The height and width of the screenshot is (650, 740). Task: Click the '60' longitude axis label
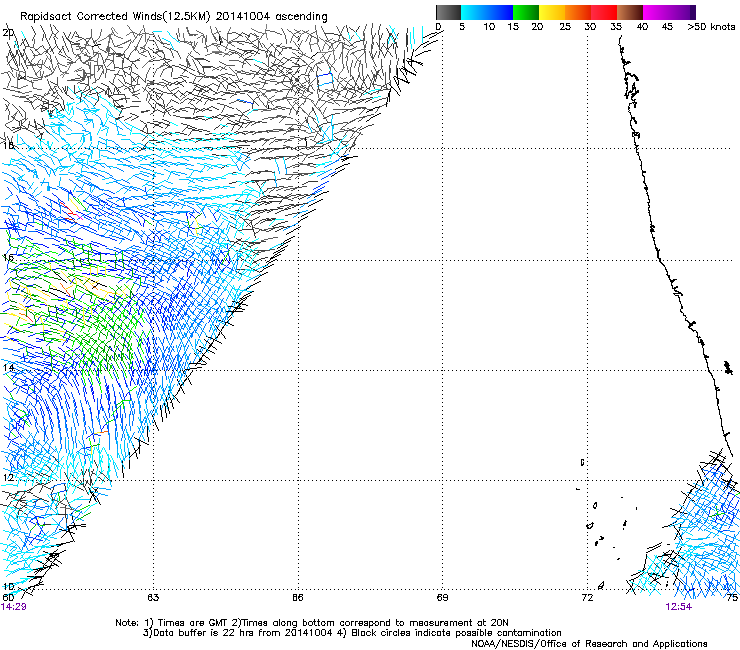coord(8,597)
